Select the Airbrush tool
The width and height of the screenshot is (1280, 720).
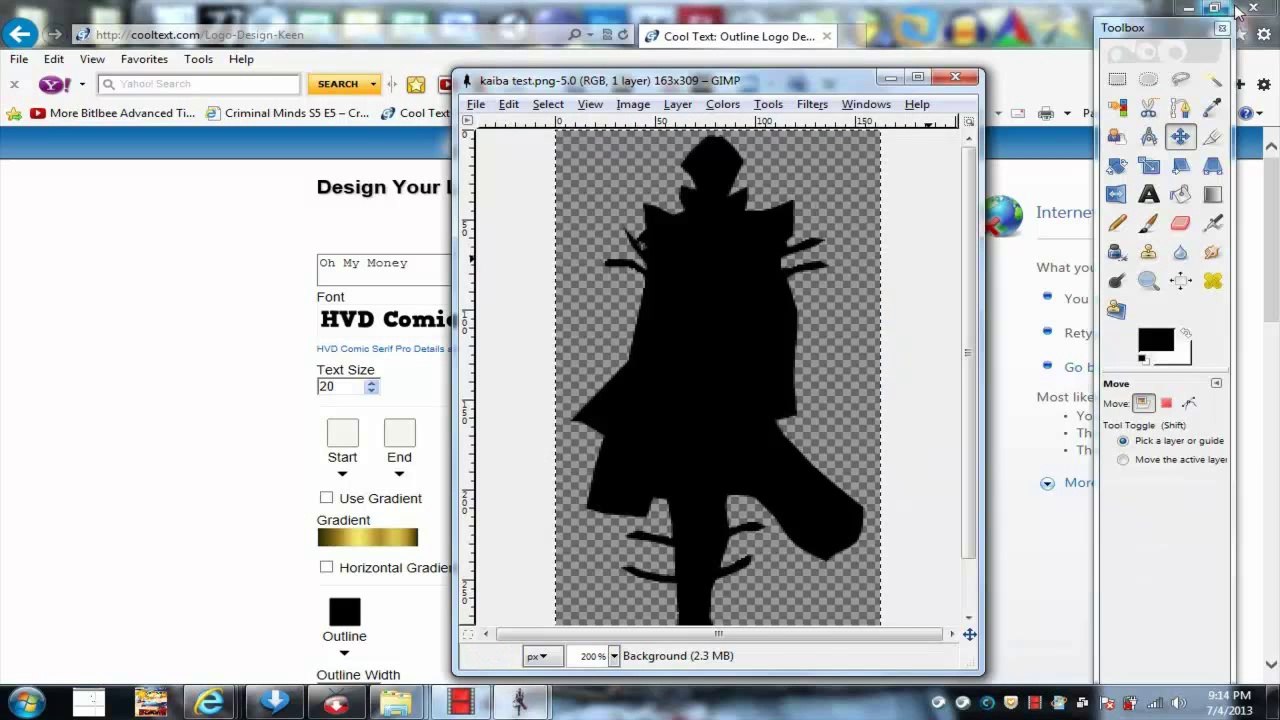coord(1212,223)
